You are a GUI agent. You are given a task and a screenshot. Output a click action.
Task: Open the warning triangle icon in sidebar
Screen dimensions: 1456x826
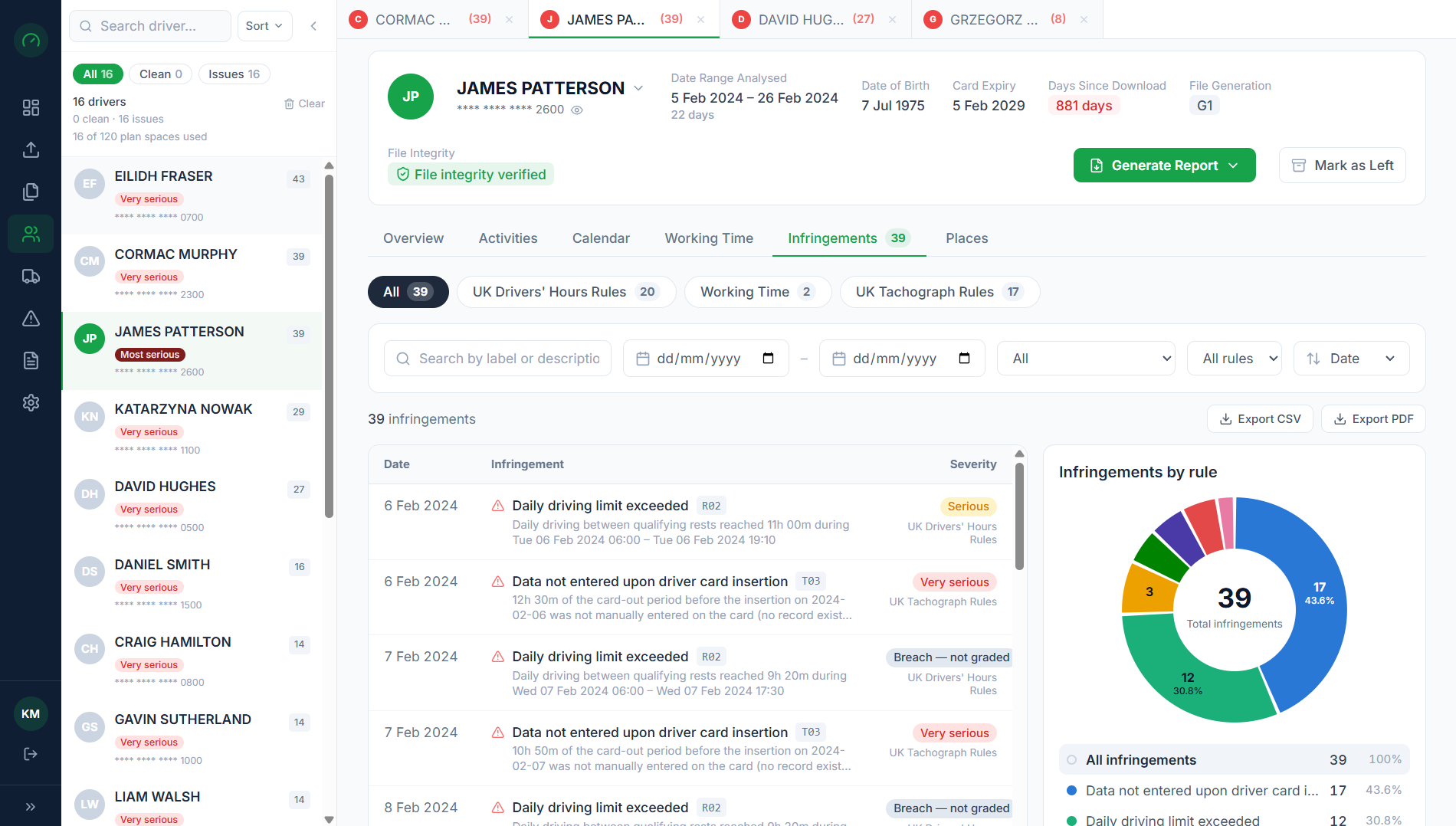tap(31, 318)
